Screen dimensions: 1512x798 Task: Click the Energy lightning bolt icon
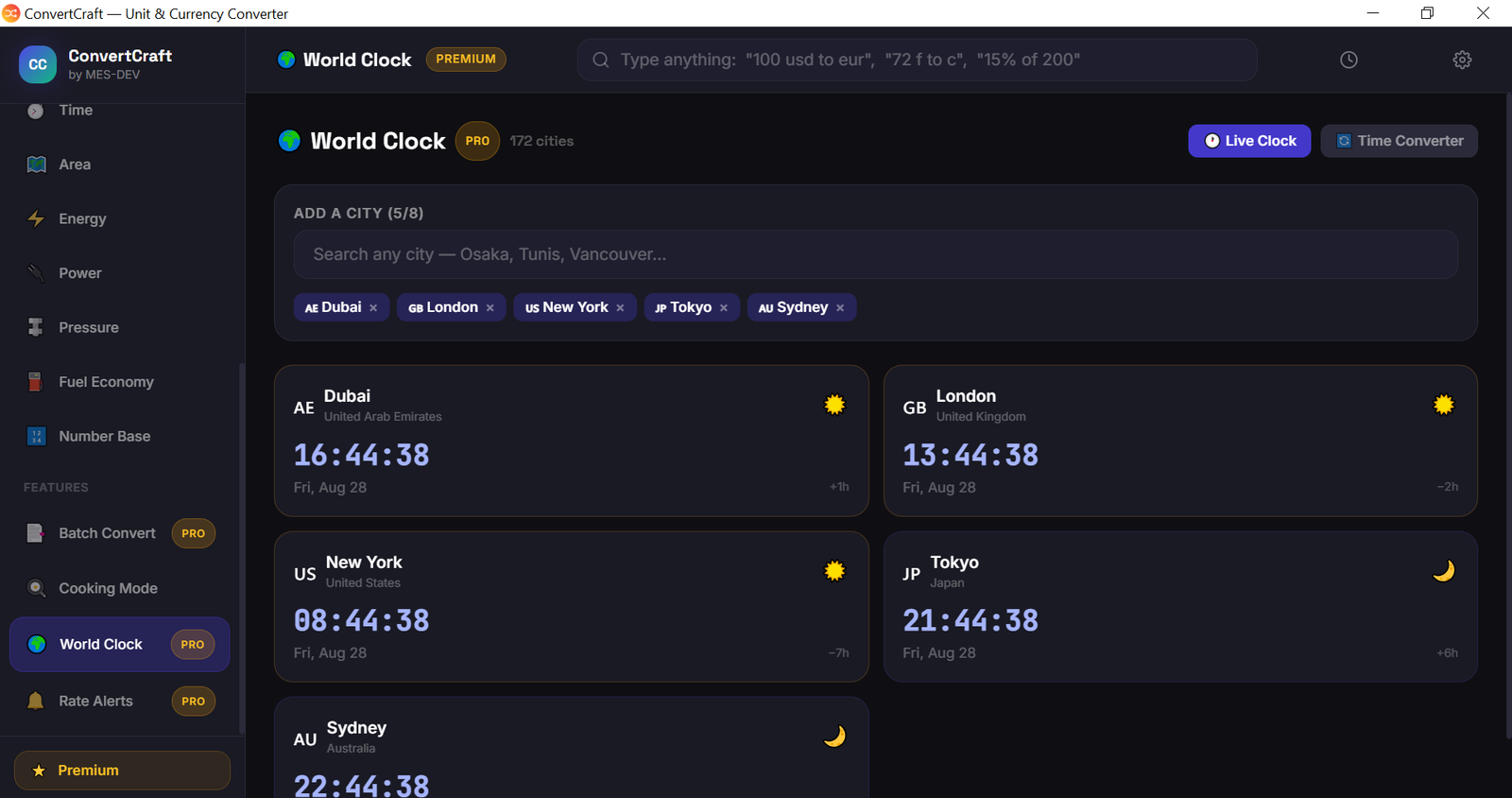pyautogui.click(x=36, y=218)
